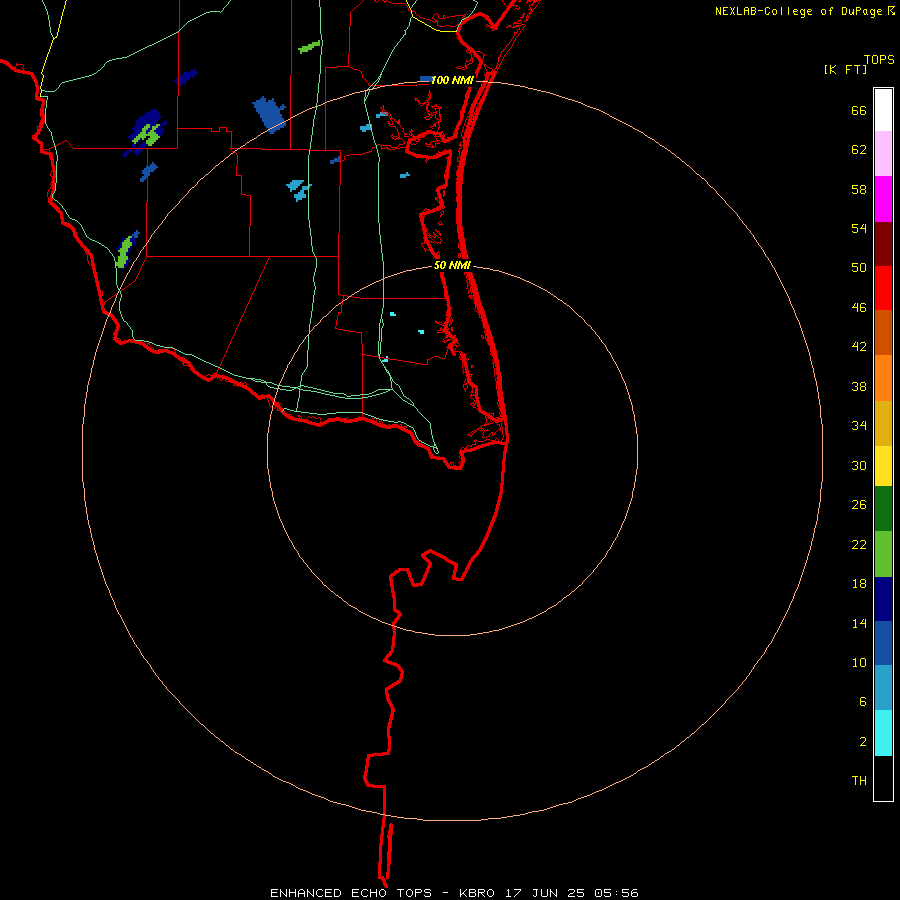900x900 pixels.
Task: Click the legend value 54
Action: click(x=859, y=228)
